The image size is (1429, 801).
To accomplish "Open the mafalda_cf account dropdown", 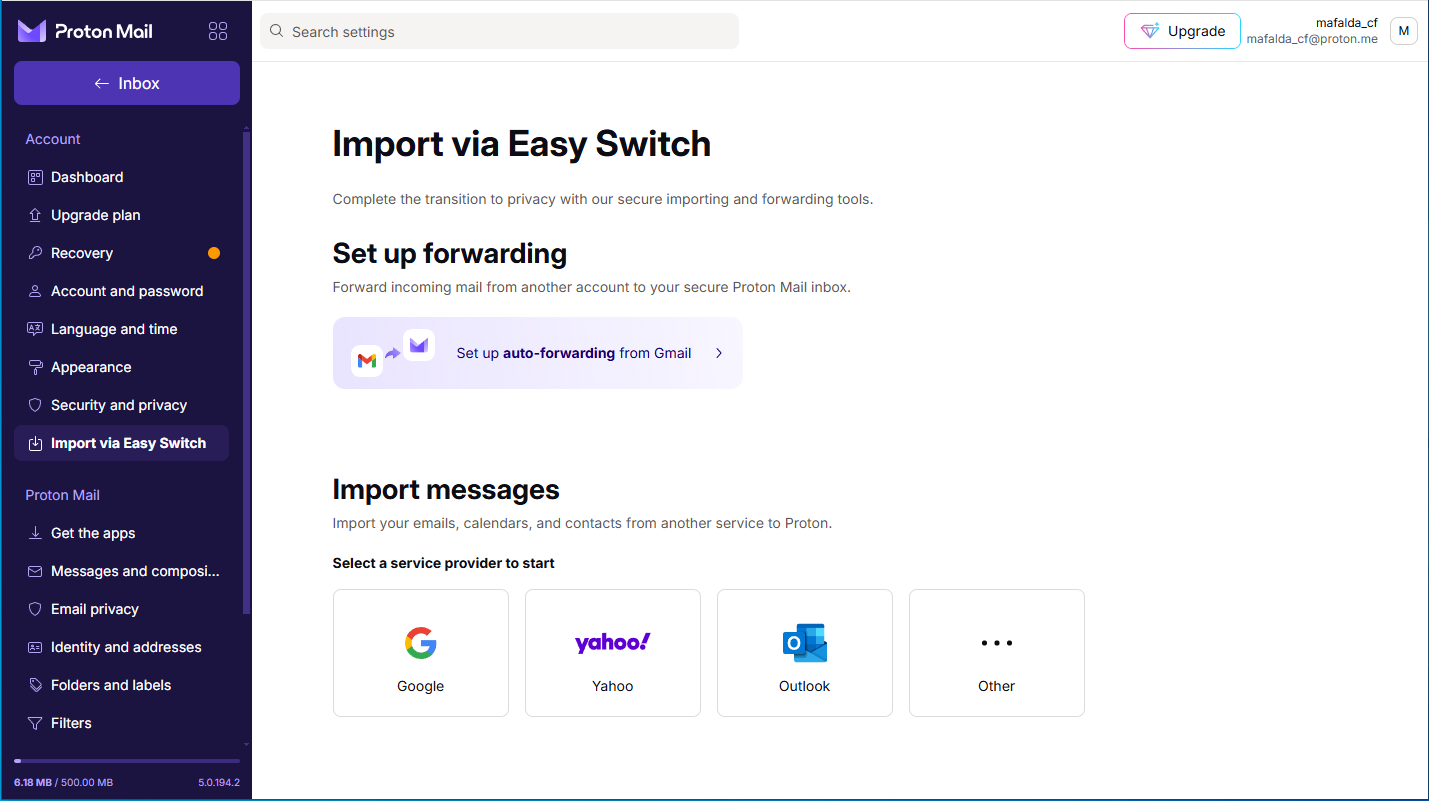I will point(1332,31).
